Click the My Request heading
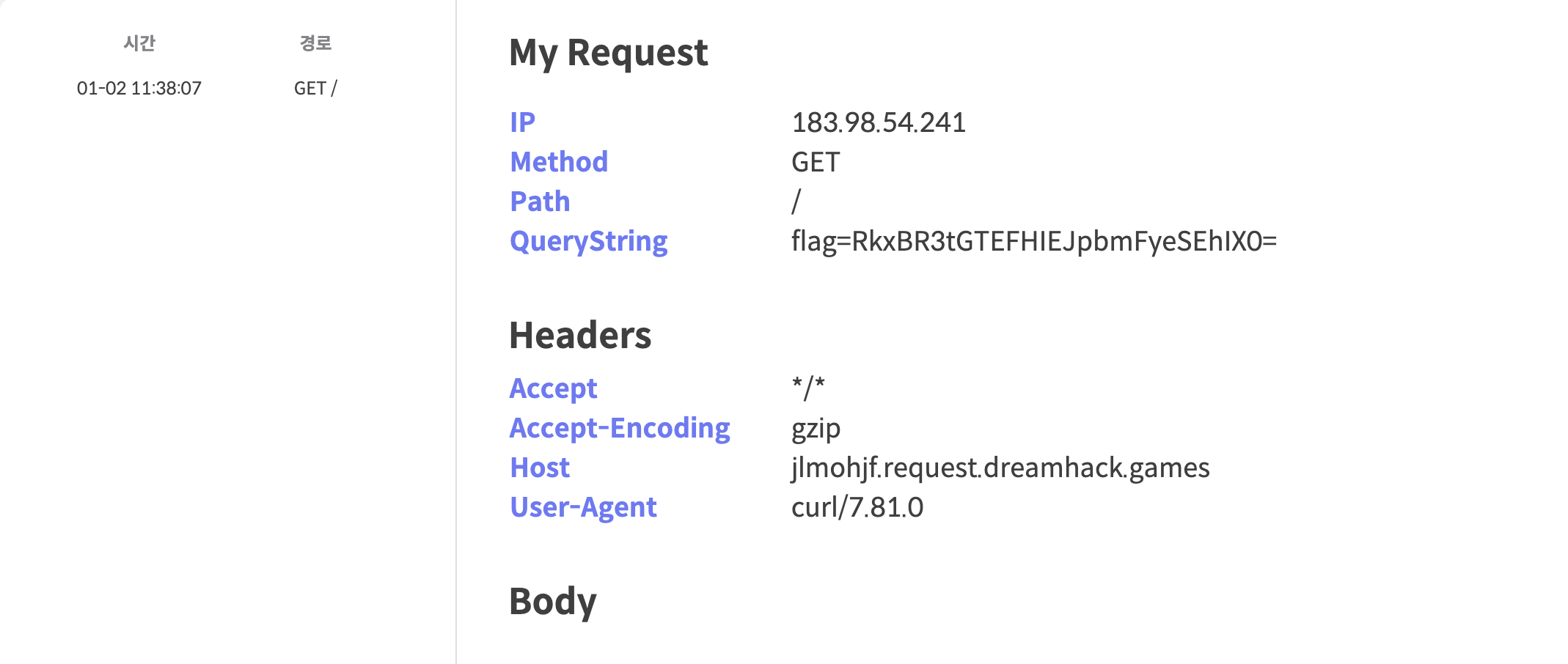This screenshot has width=1568, height=664. 609,53
